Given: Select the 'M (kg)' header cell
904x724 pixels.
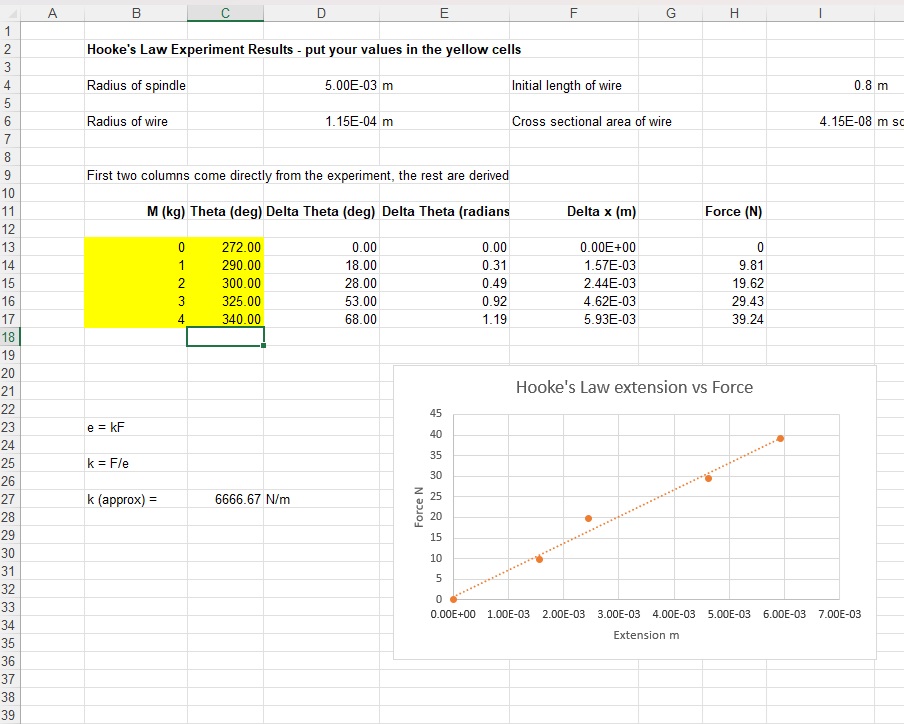Looking at the screenshot, I should 136,212.
